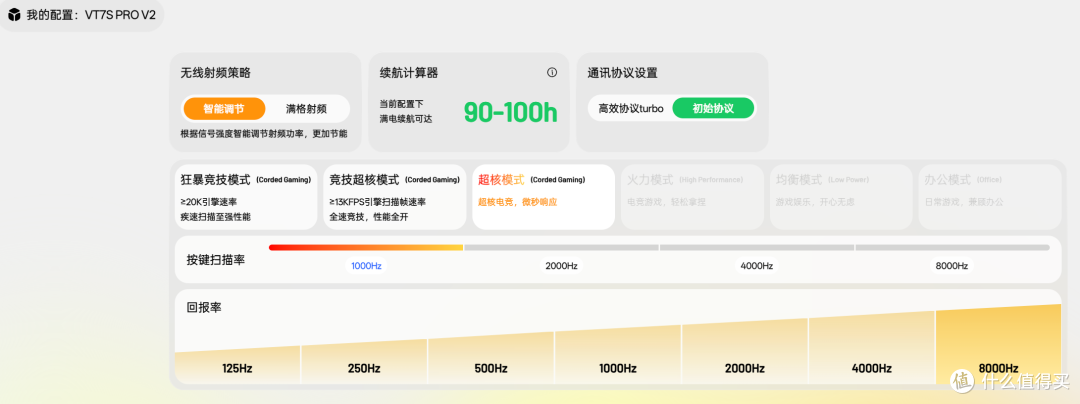This screenshot has height=404, width=1080.
Task: Click the 90-100h battery life value
Action: point(510,112)
